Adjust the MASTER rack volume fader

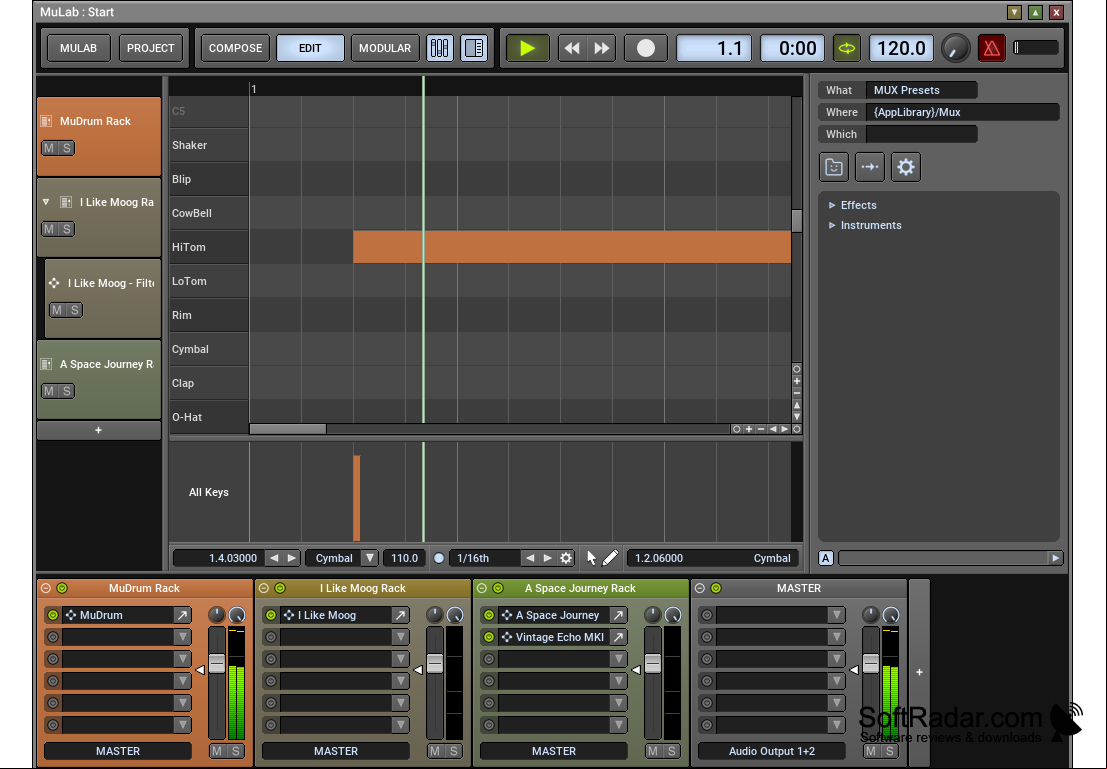[x=871, y=664]
